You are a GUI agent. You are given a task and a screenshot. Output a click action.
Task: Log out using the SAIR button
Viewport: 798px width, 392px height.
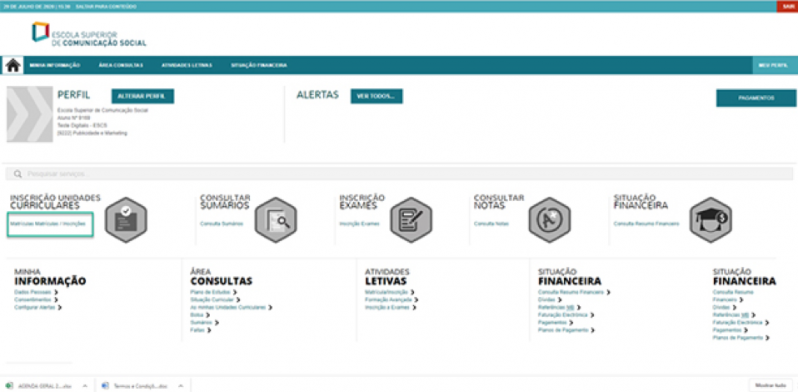[x=787, y=6]
